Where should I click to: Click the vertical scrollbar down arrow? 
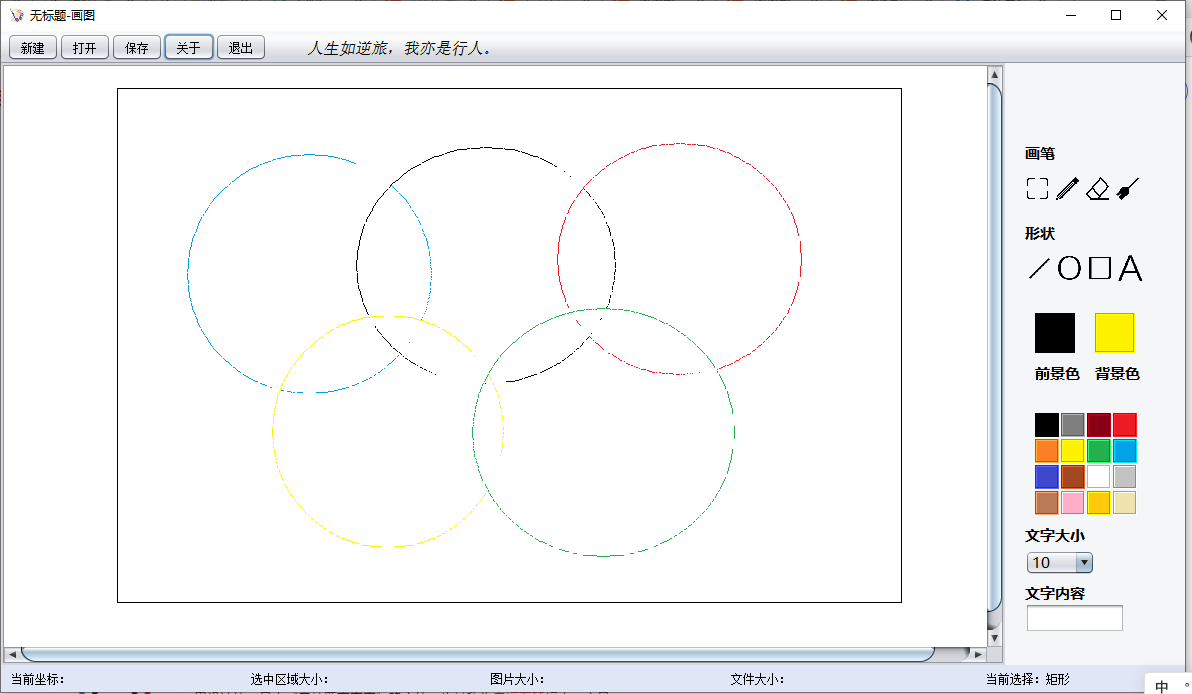click(994, 639)
